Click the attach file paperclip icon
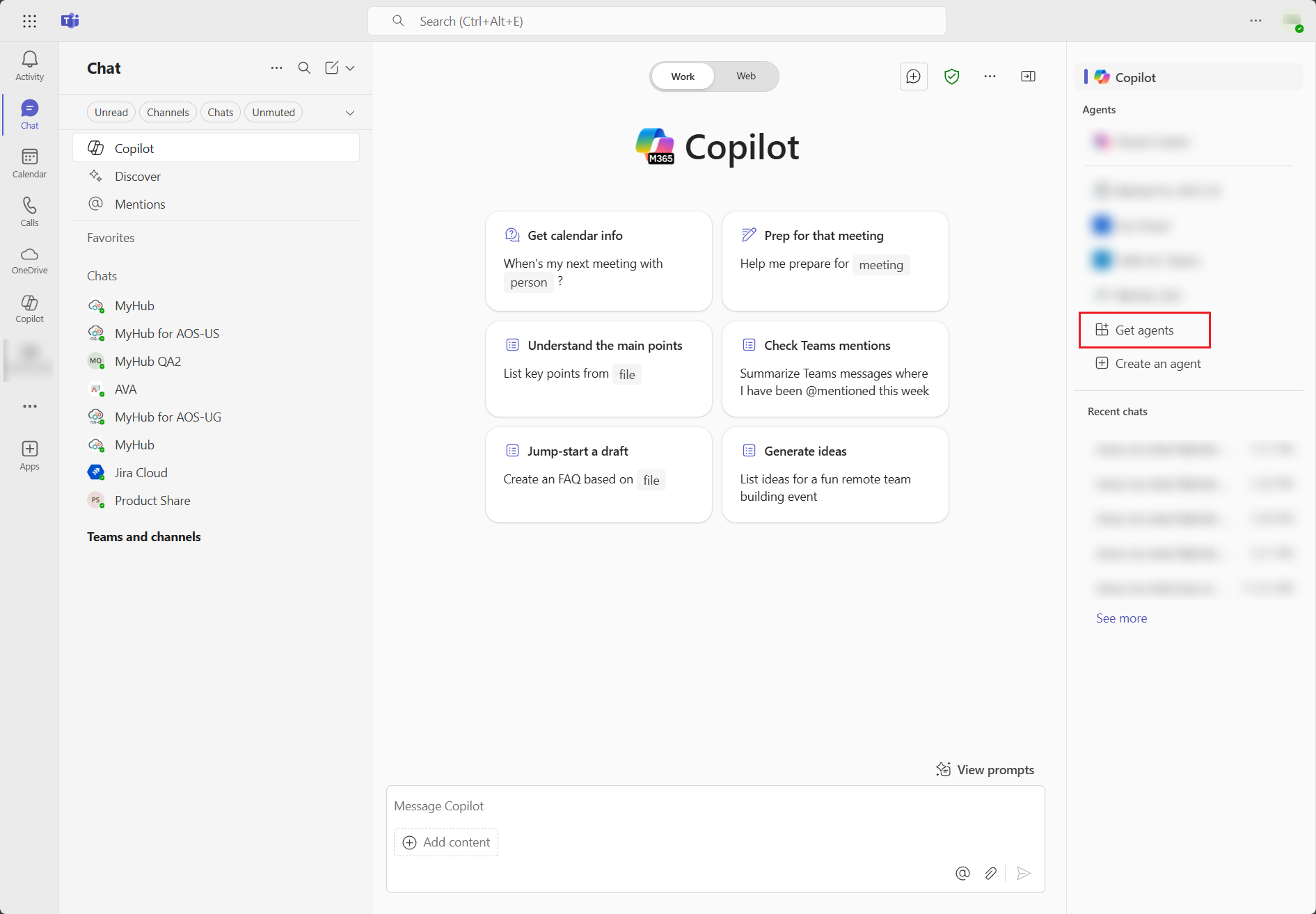This screenshot has height=914, width=1316. click(x=990, y=873)
